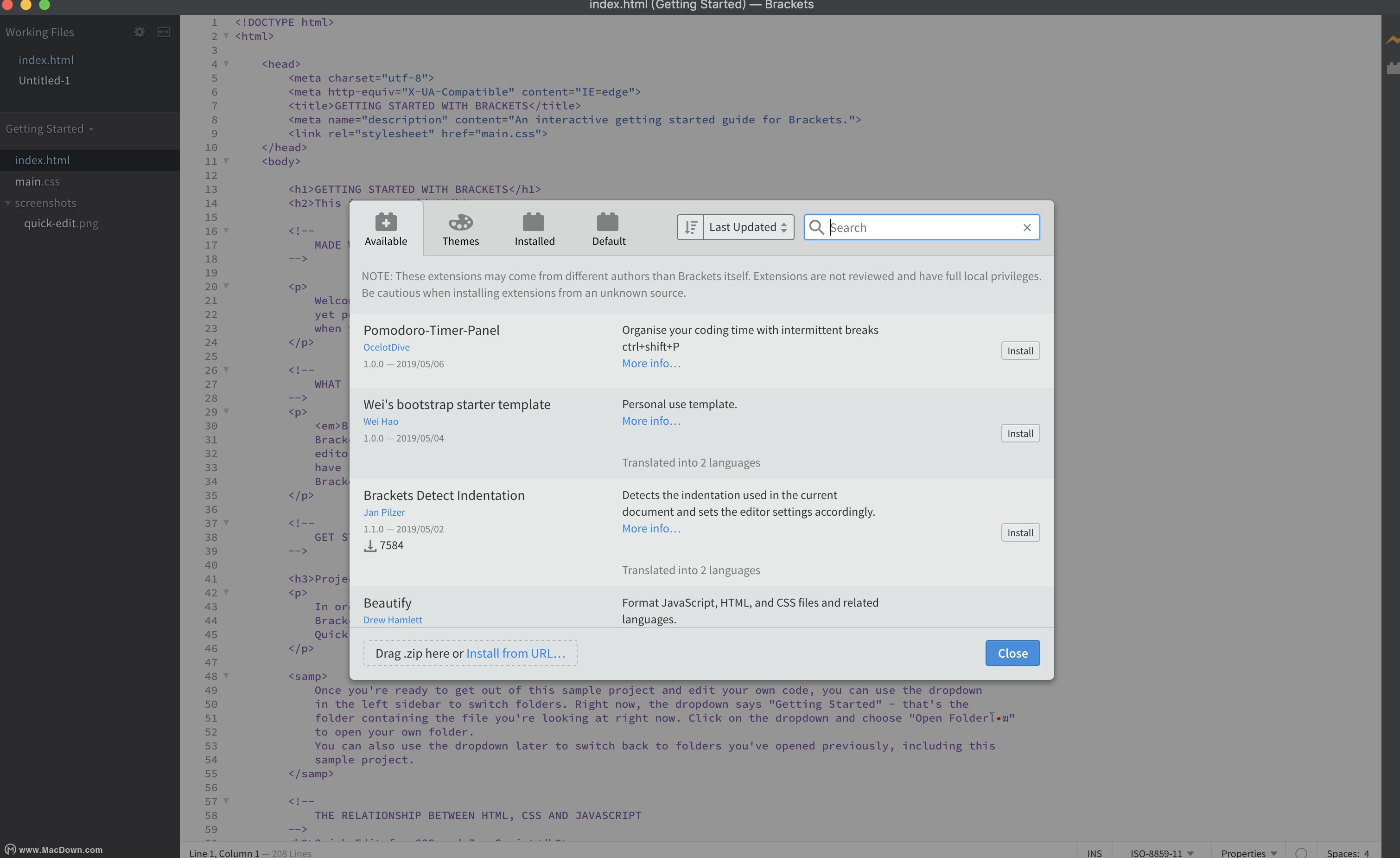
Task: Open author Drew Hamlett's link
Action: click(x=393, y=620)
